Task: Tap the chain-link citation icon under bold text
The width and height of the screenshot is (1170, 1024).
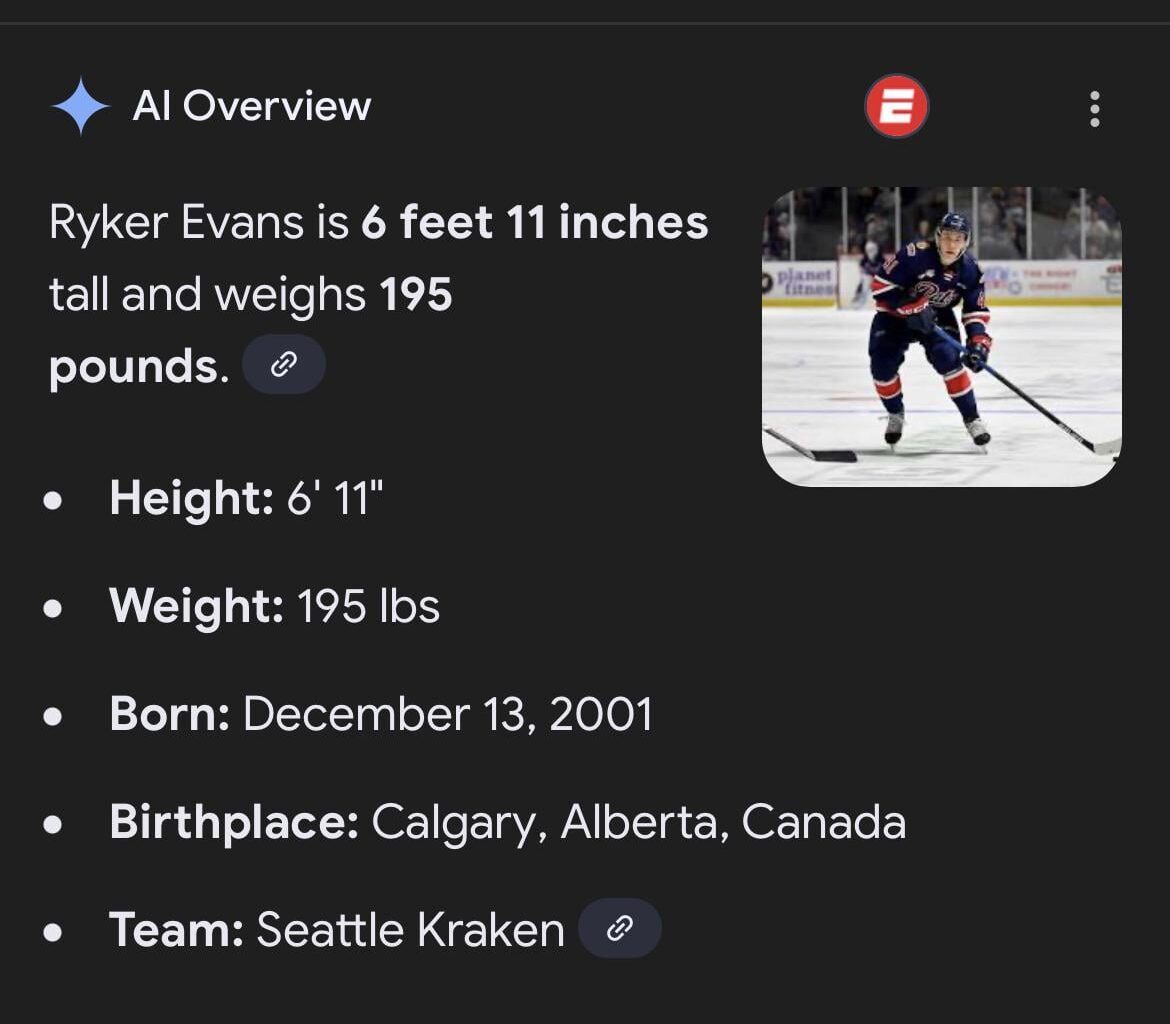Action: (283, 363)
